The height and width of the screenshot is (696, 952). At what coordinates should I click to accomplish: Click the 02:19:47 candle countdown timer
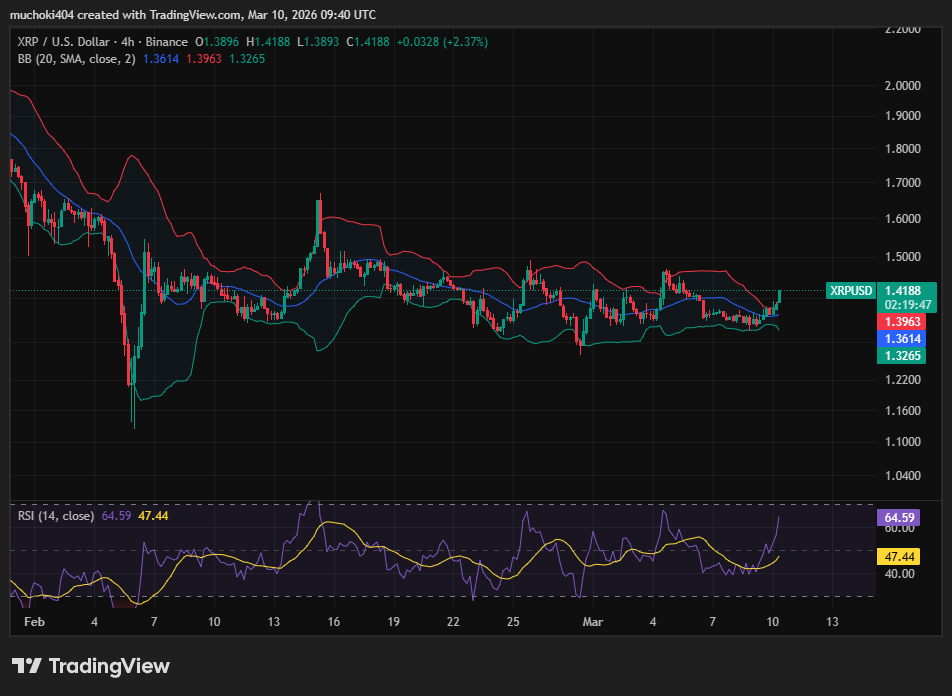(x=908, y=305)
